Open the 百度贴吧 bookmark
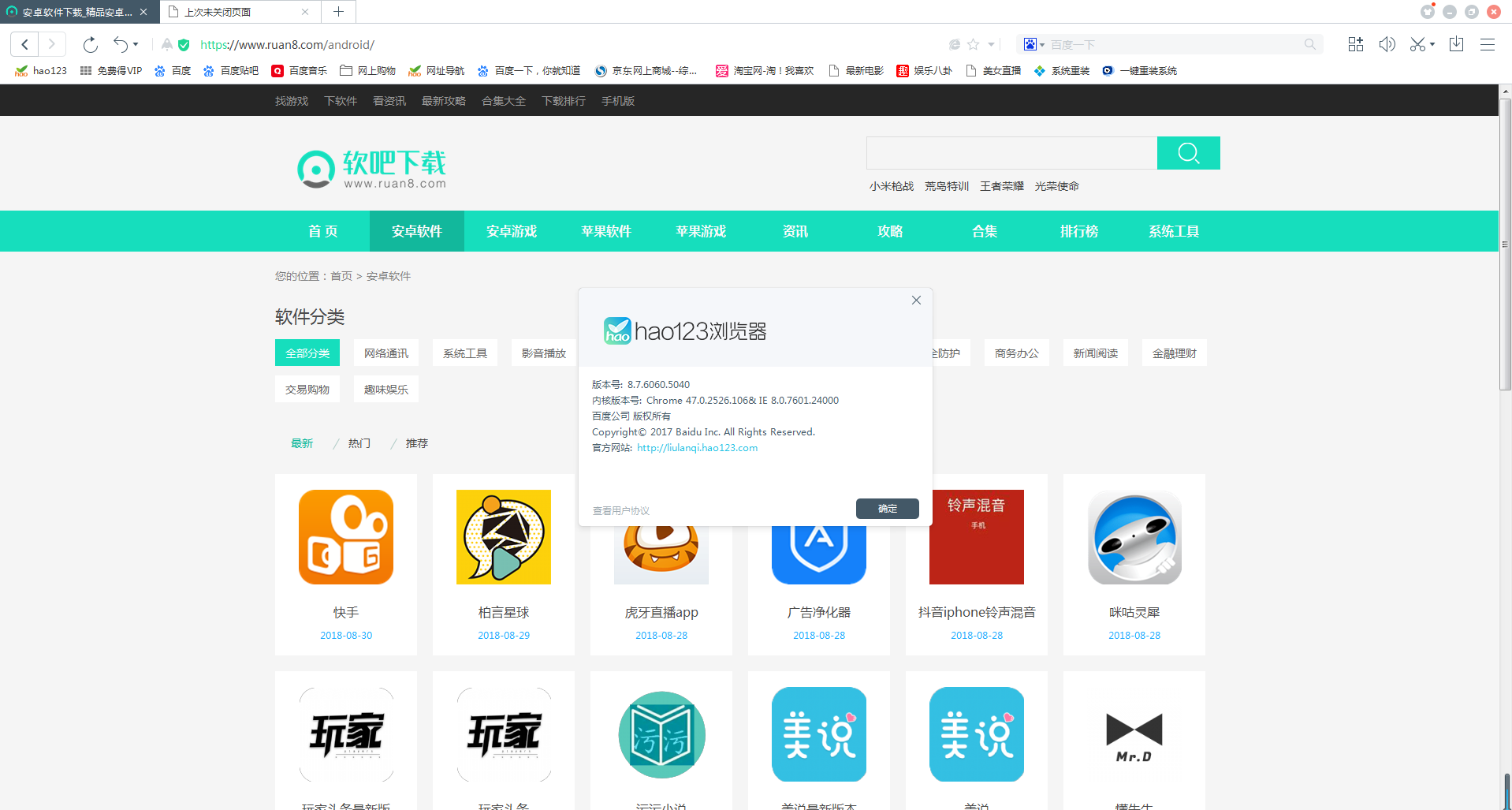 tap(231, 70)
